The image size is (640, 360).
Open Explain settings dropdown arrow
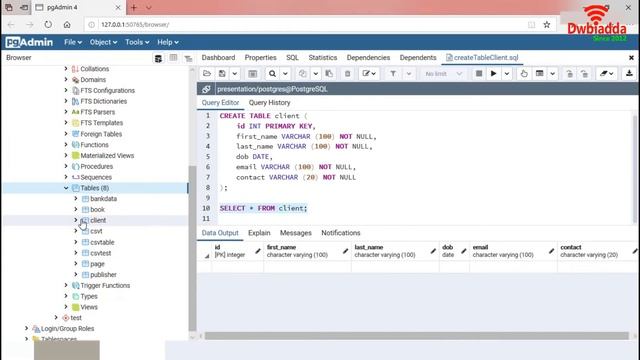[x=552, y=73]
